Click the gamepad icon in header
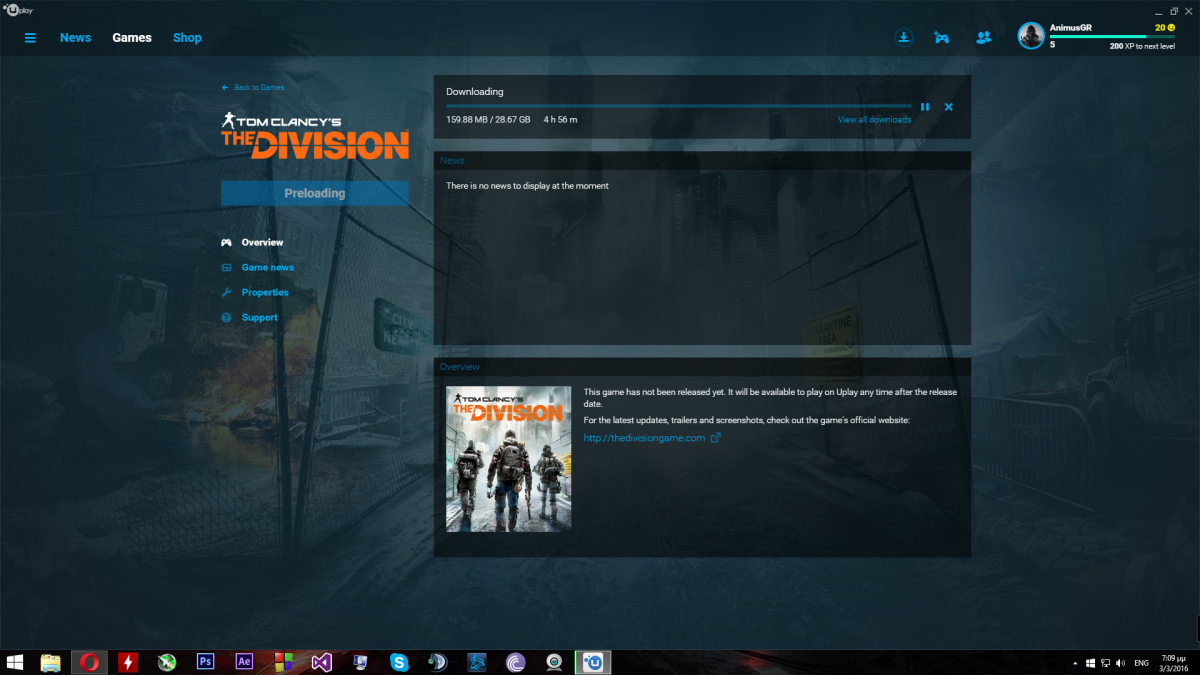The height and width of the screenshot is (675, 1200). click(x=942, y=38)
